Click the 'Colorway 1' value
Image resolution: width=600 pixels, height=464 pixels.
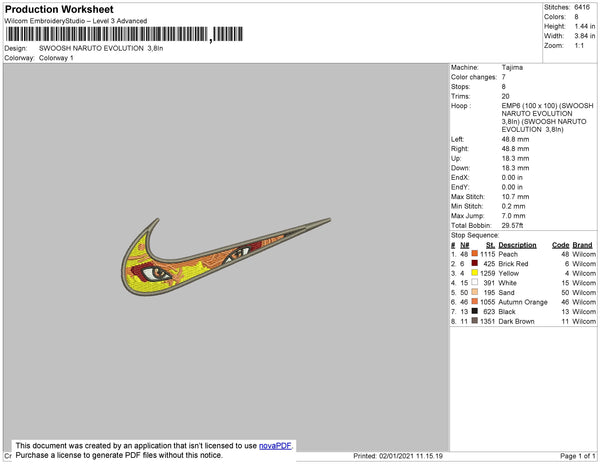[x=56, y=58]
